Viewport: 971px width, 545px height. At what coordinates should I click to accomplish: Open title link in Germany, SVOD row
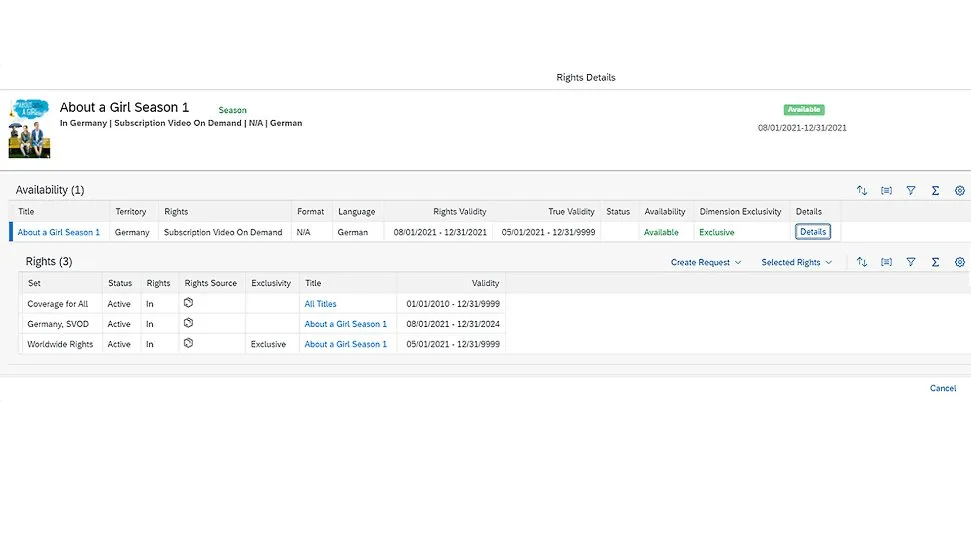pyautogui.click(x=345, y=324)
